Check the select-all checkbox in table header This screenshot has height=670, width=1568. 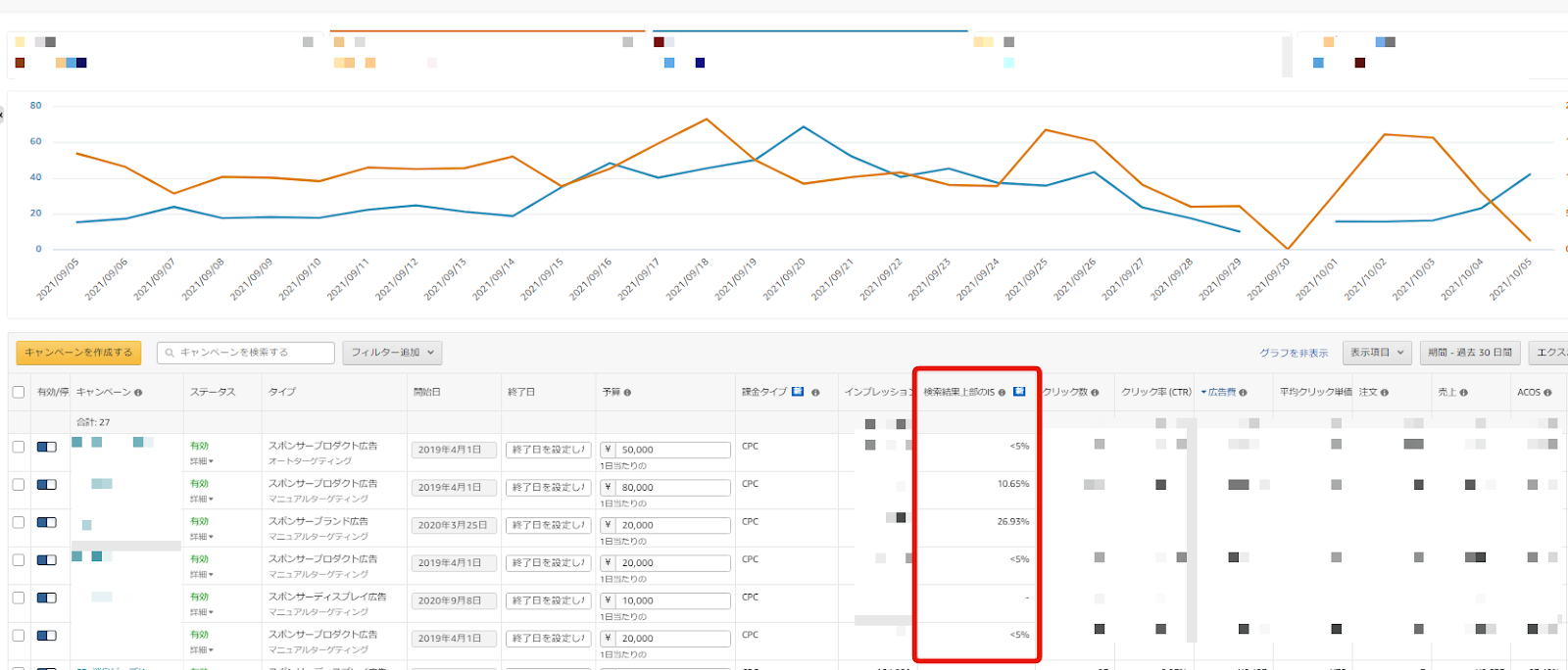click(19, 392)
